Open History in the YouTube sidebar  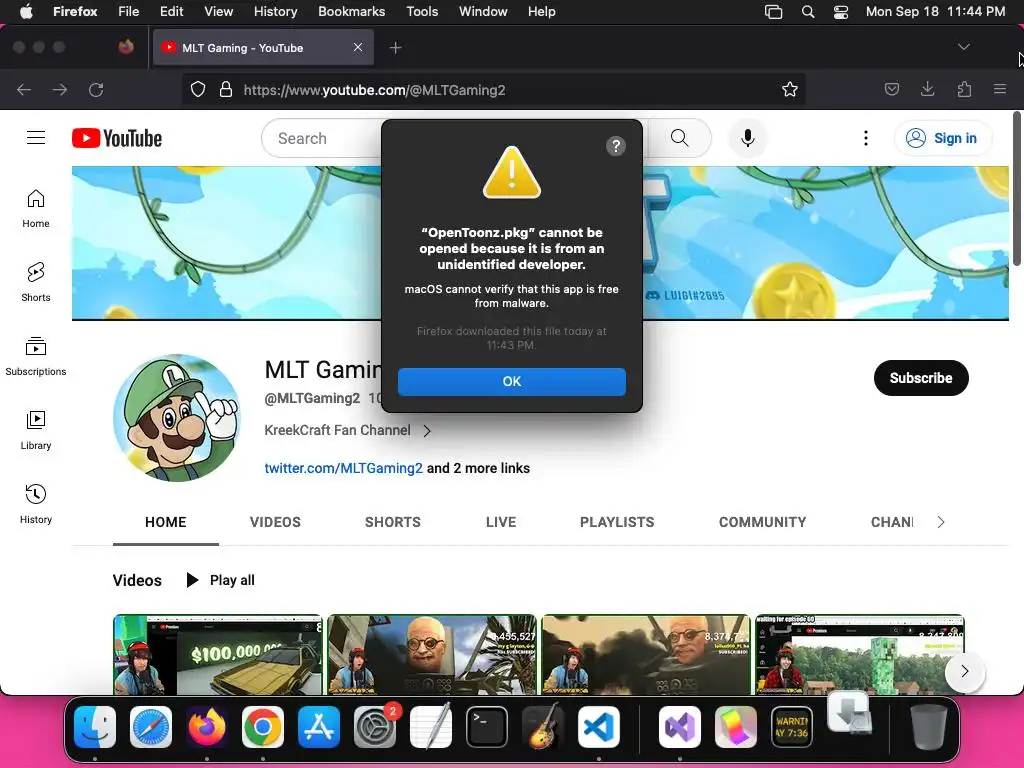pyautogui.click(x=36, y=504)
